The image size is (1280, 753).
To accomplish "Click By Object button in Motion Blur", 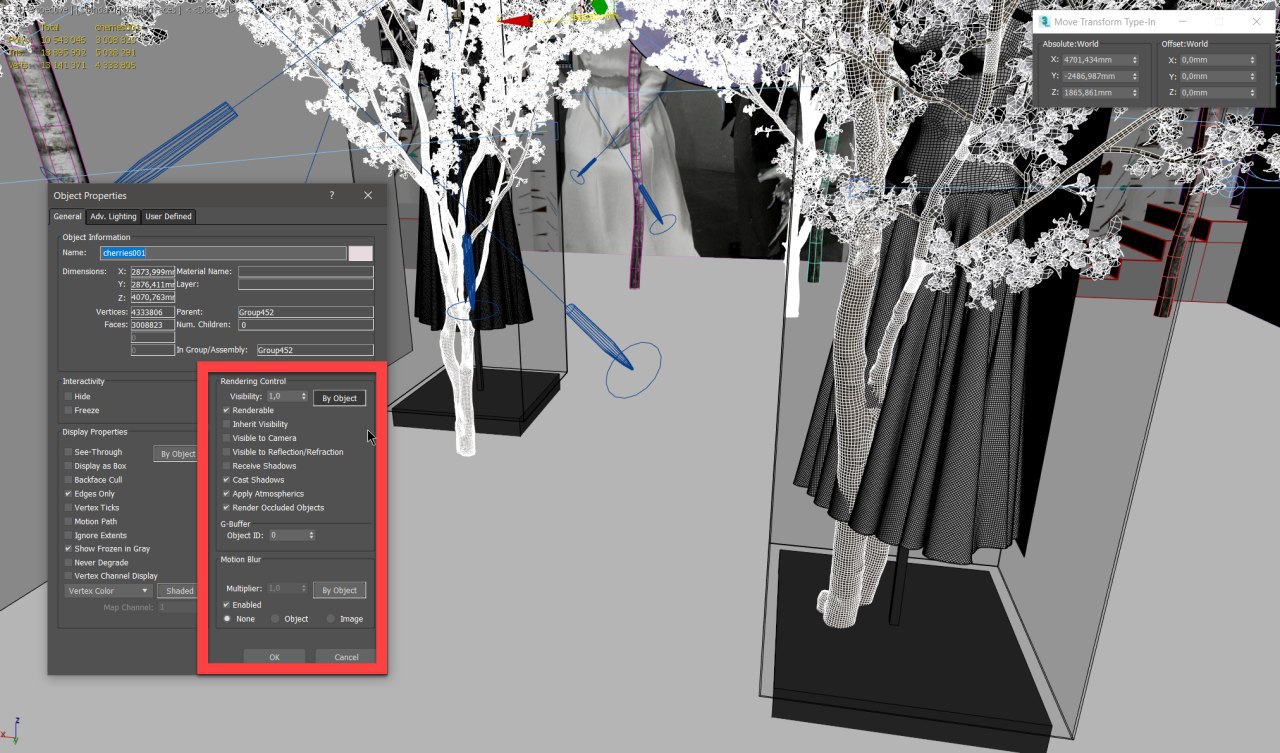I will [x=339, y=590].
